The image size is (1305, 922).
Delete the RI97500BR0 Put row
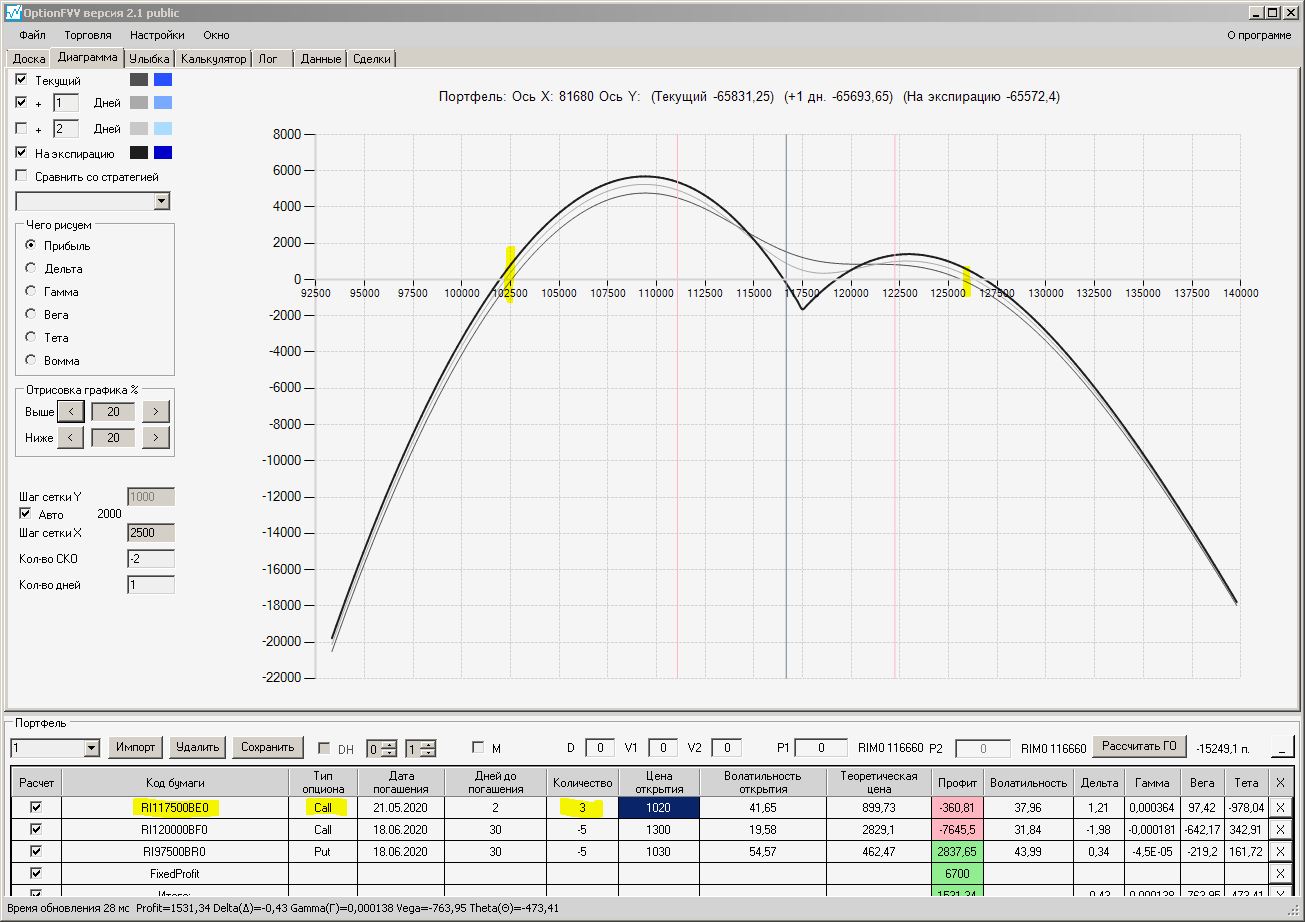1280,852
